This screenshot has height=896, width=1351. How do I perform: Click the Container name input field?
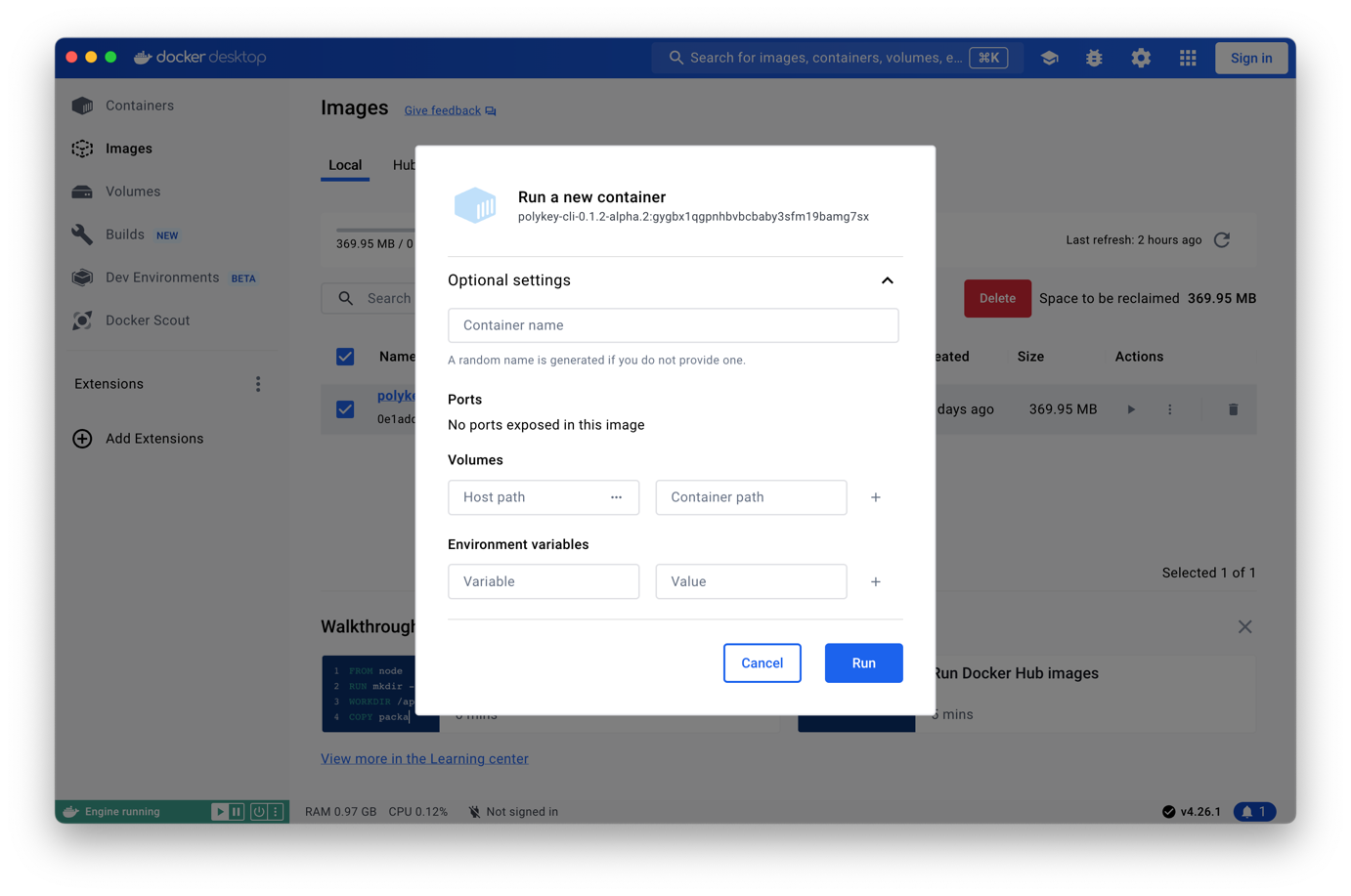pyautogui.click(x=673, y=325)
